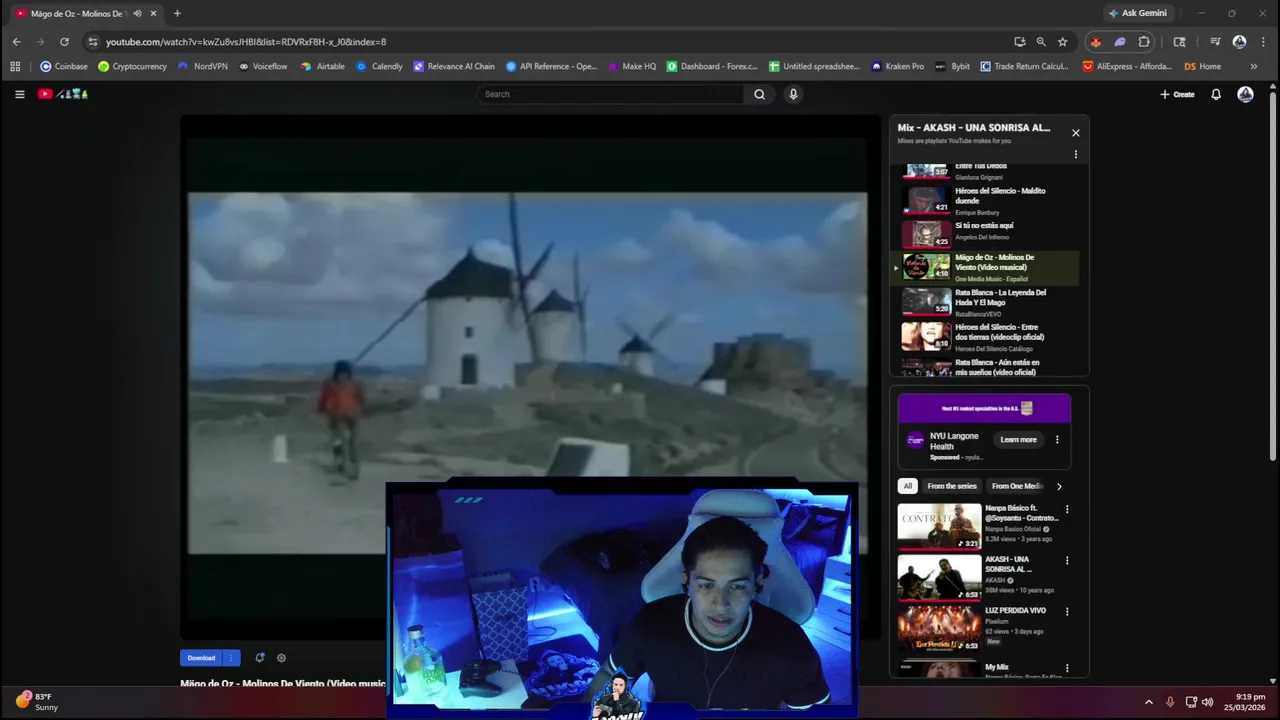Screen dimensions: 1280x720
Task: Open the gear settings icon below video
Action: tap(282, 658)
